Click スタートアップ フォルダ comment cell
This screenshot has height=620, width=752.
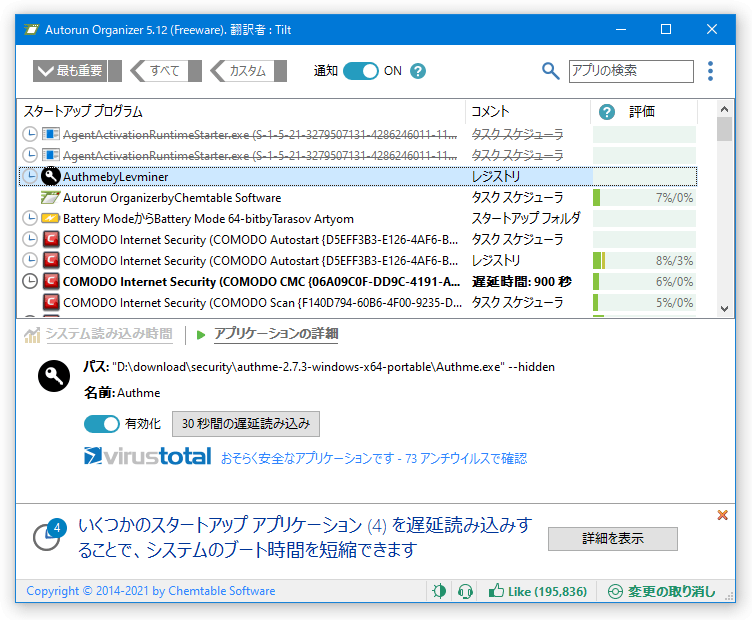click(x=526, y=219)
